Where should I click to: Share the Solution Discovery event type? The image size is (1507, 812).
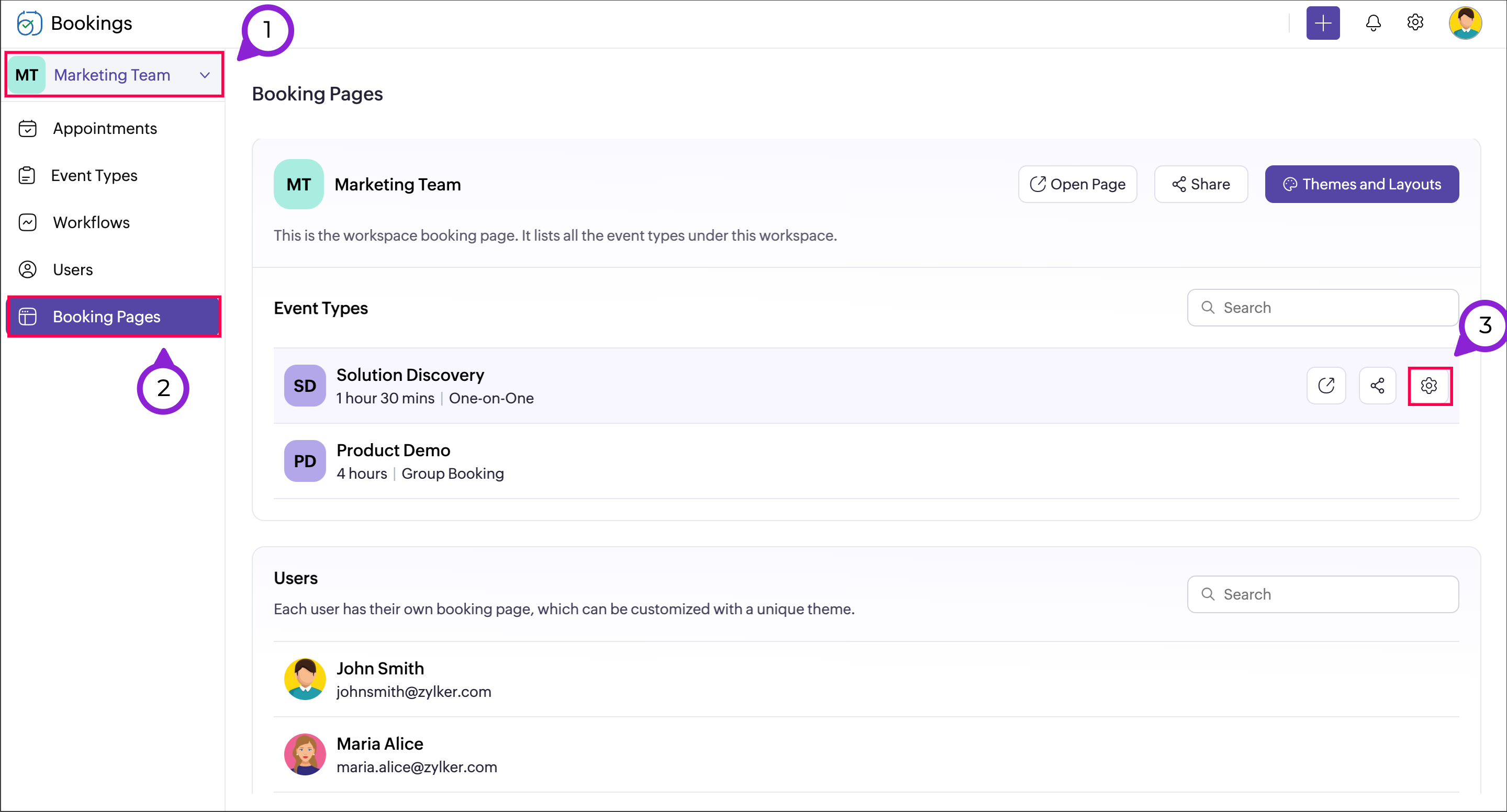[x=1377, y=386]
